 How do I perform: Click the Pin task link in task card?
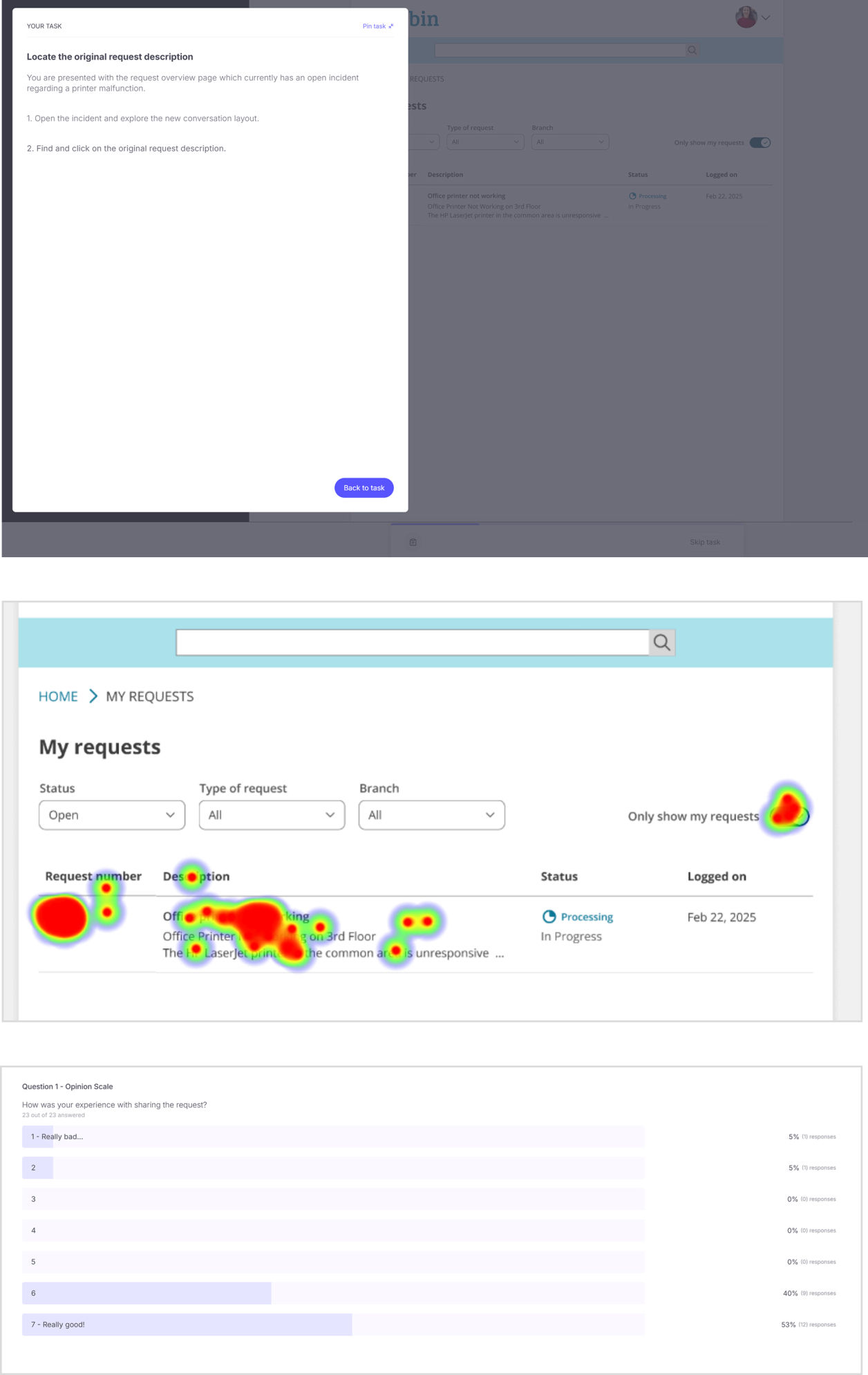point(377,26)
